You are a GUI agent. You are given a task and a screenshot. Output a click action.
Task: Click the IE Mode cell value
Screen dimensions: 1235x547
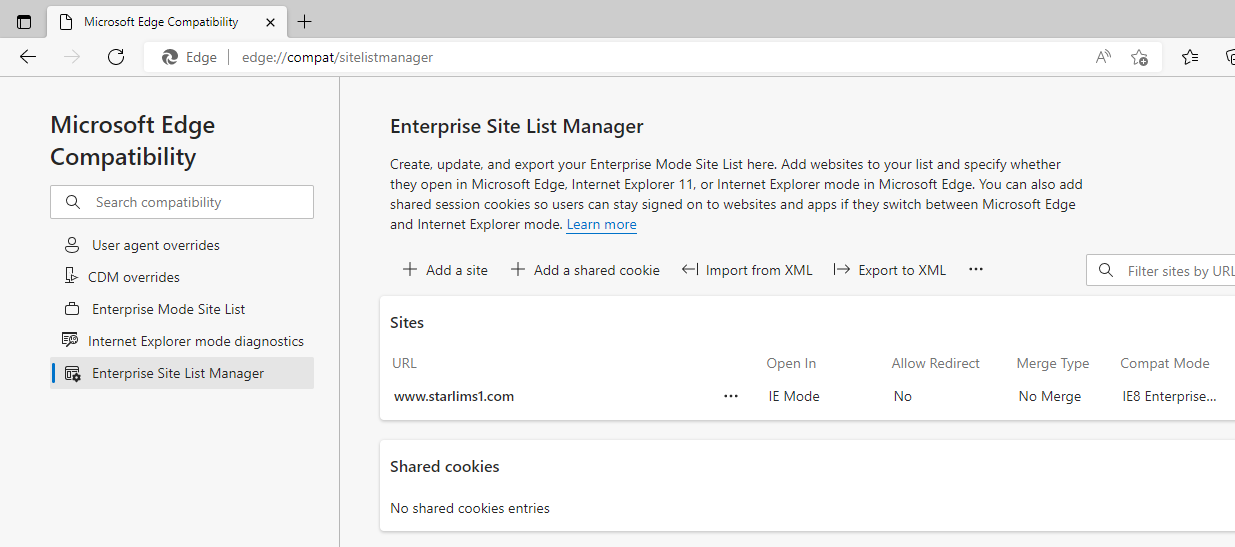point(794,396)
